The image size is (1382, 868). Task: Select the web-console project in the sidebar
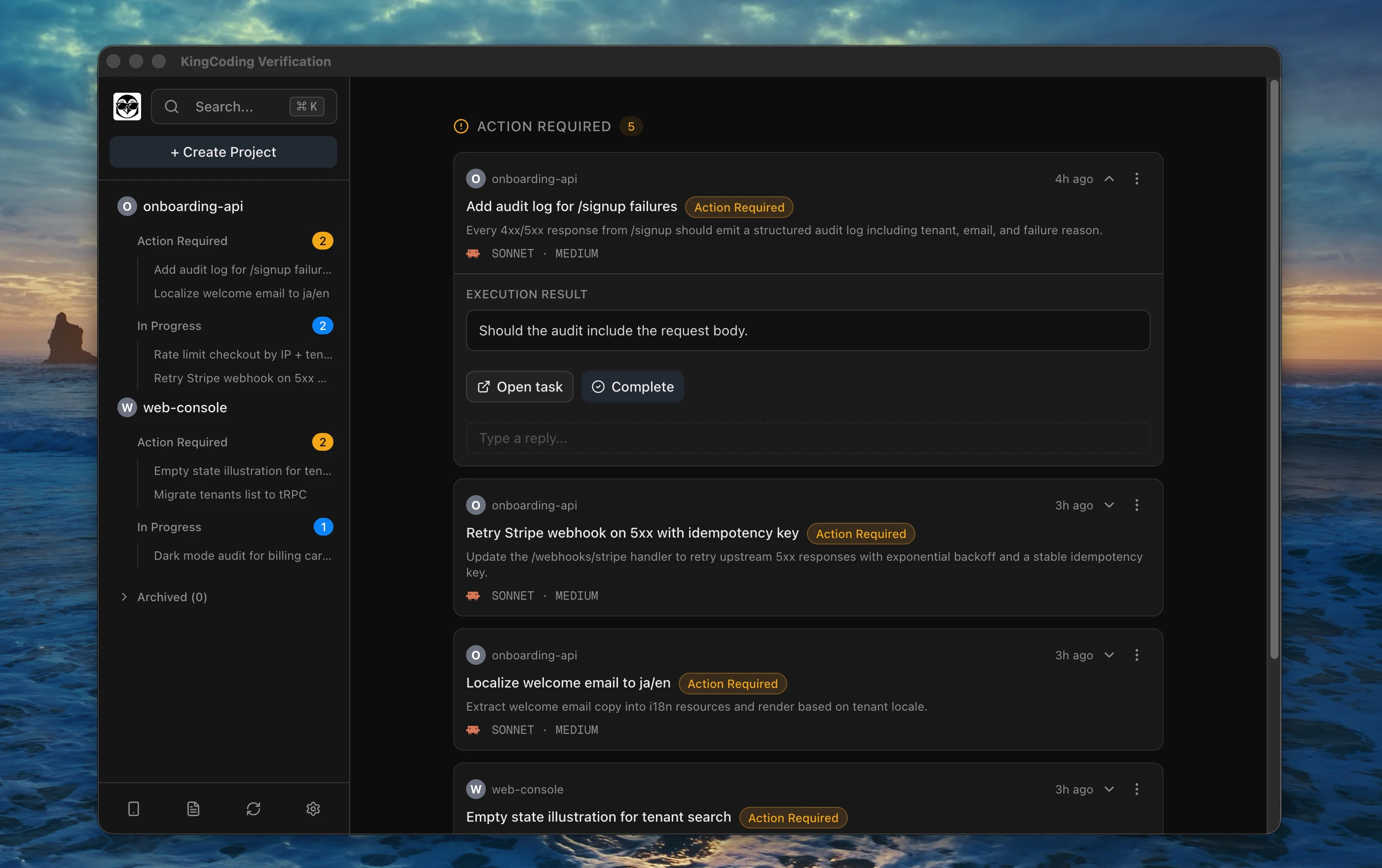pos(185,407)
